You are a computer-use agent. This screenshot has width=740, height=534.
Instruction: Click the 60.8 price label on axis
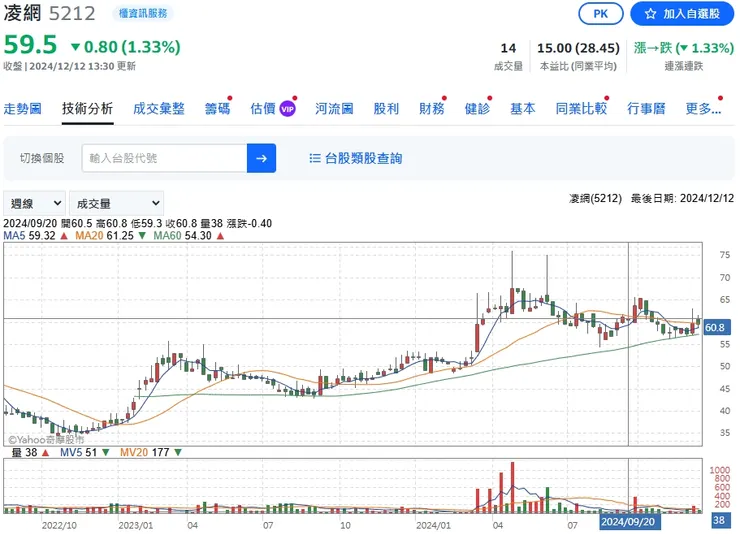[715, 327]
